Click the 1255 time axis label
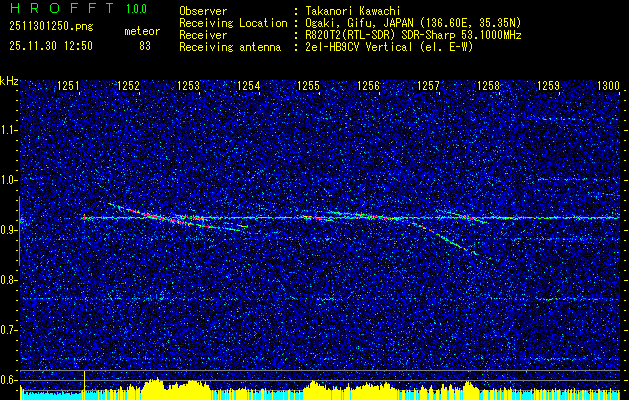Image resolution: width=629 pixels, height=400 pixels. pos(308,86)
